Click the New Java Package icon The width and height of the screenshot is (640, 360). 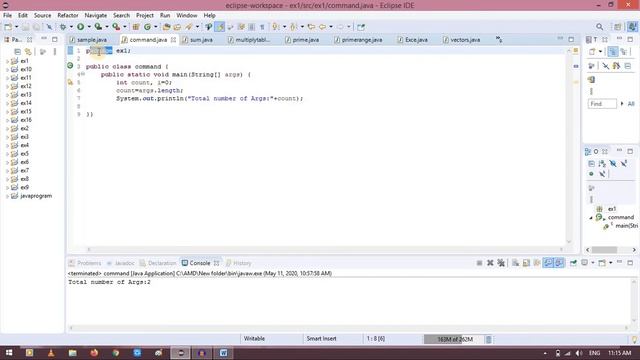pyautogui.click(x=136, y=27)
